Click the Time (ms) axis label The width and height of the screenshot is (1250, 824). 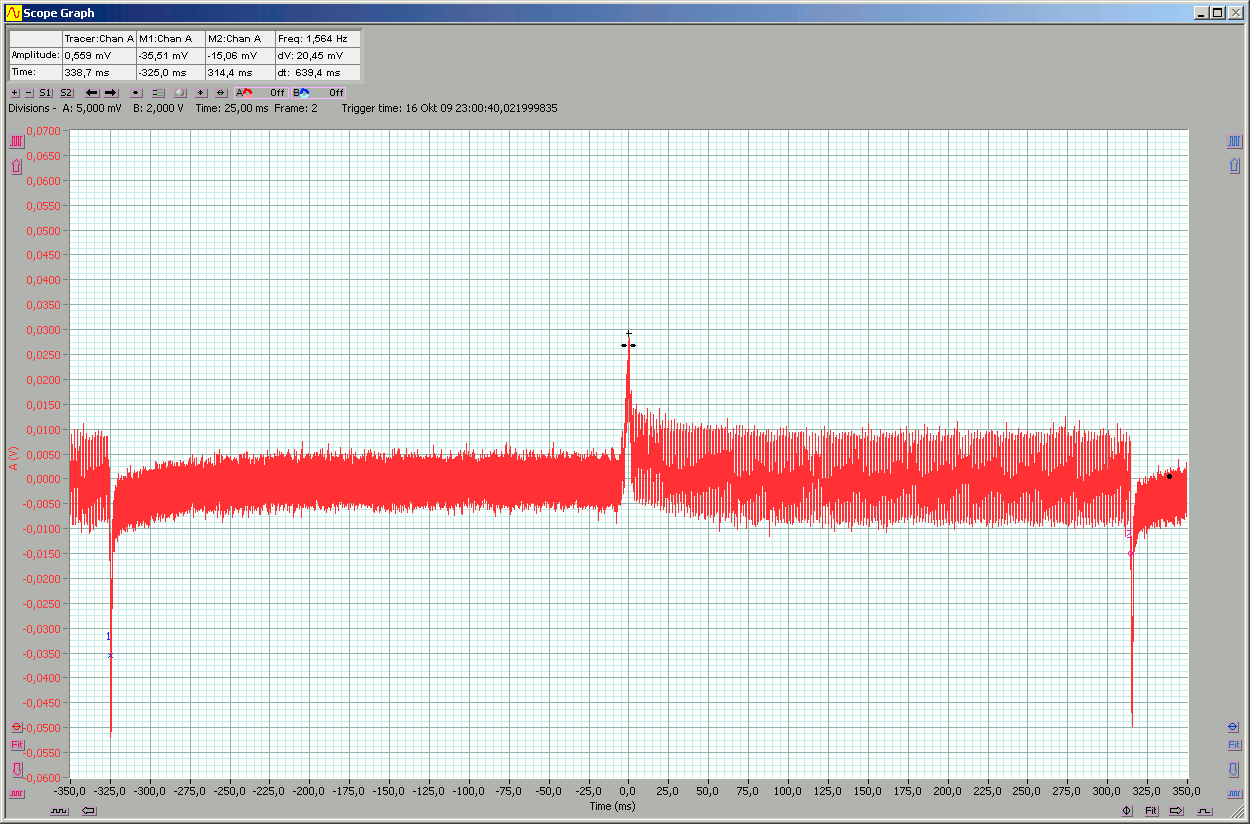(x=612, y=806)
